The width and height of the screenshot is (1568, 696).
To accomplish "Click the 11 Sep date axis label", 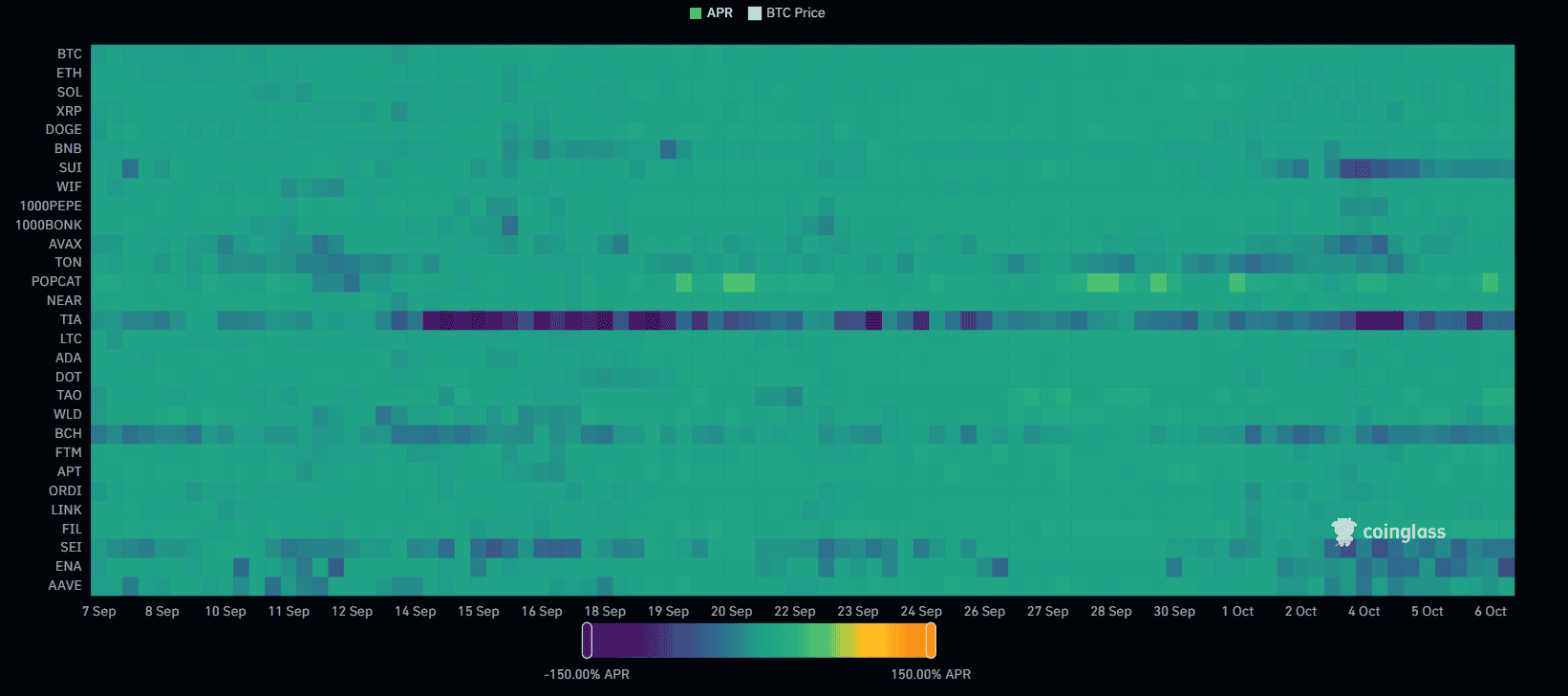I will [289, 611].
